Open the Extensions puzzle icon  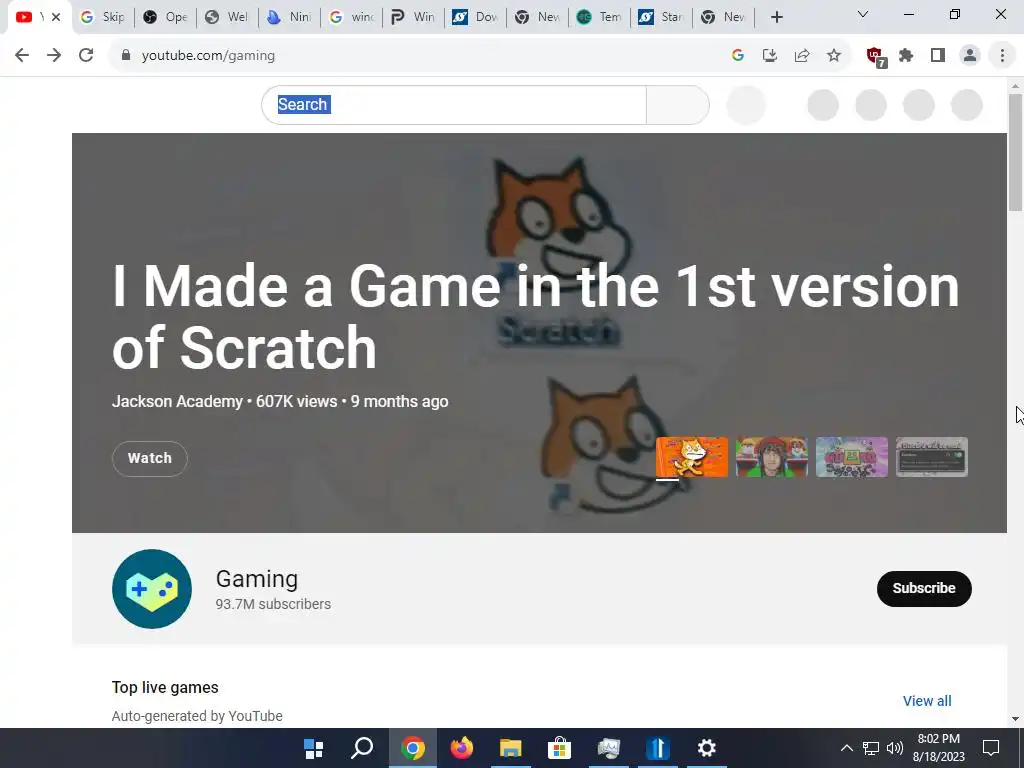click(x=906, y=56)
